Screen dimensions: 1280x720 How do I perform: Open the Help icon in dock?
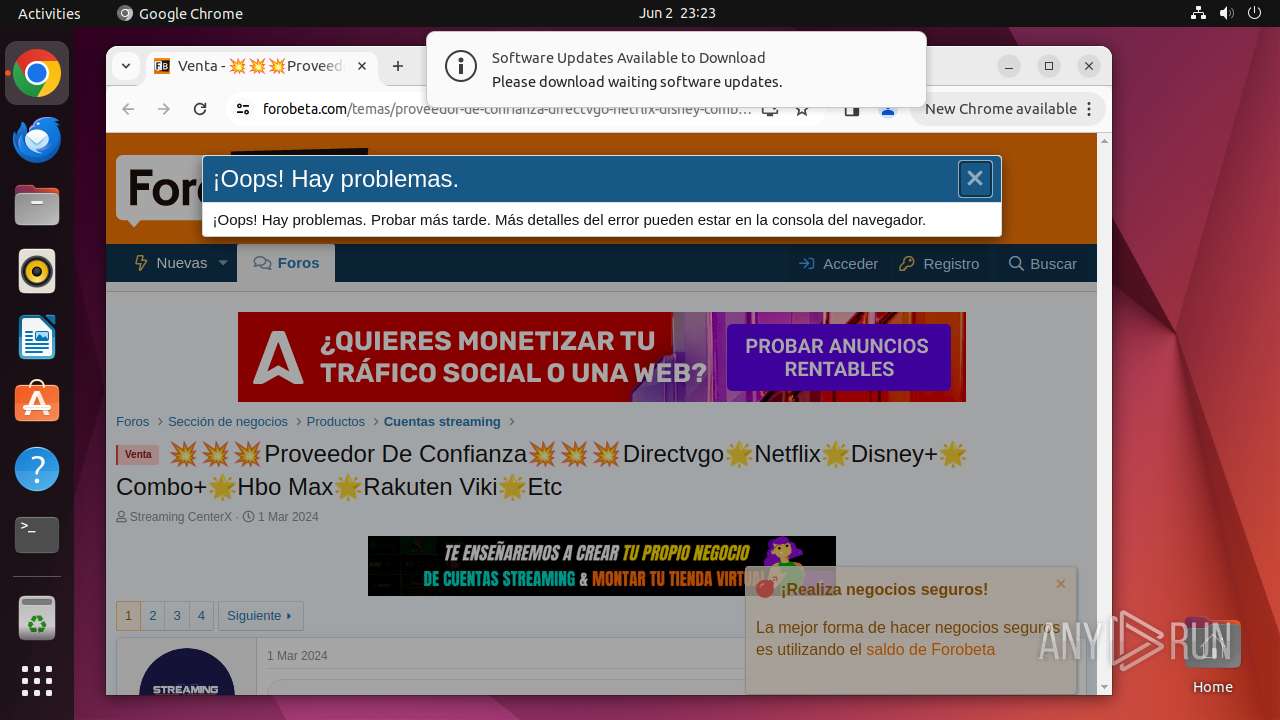(x=37, y=469)
